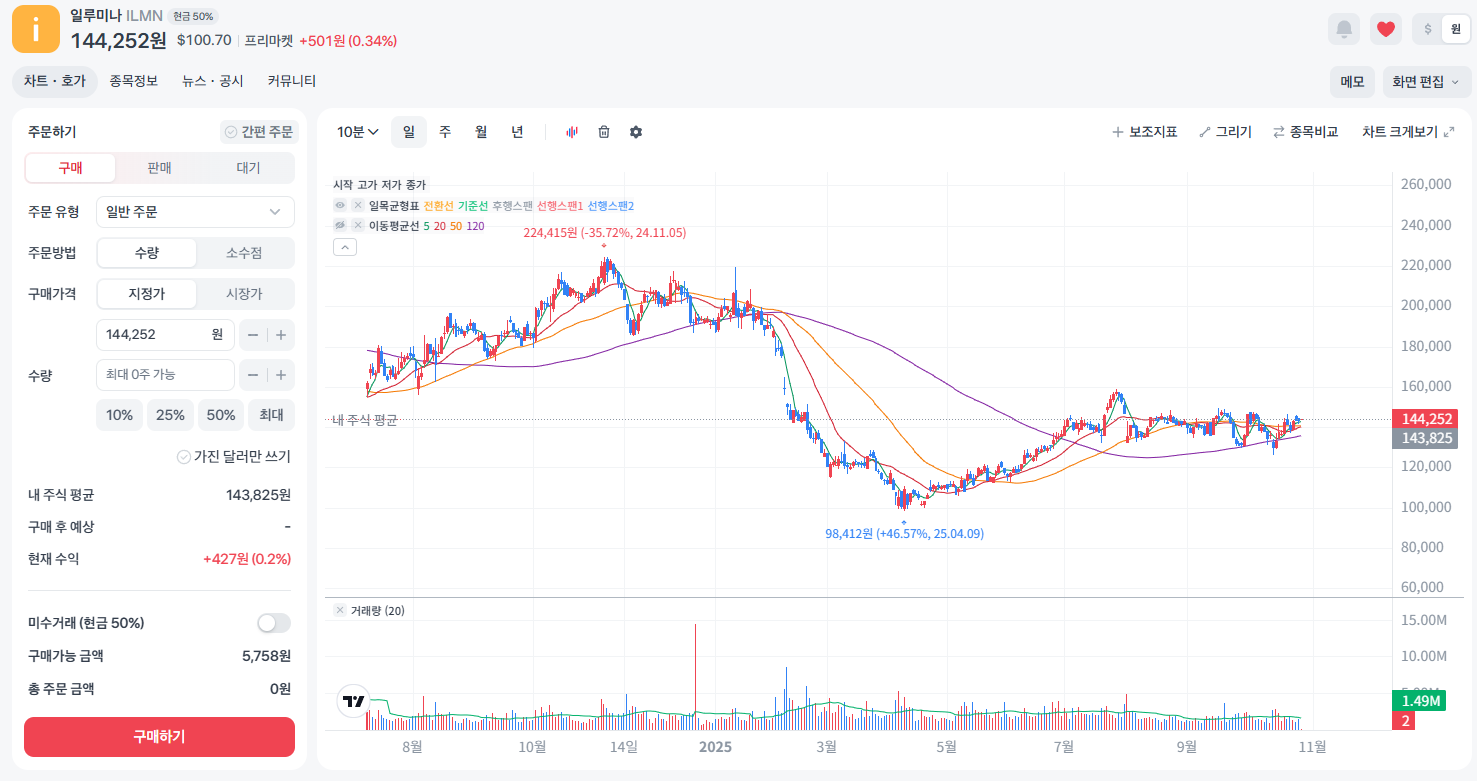Set quantity to 25%
The width and height of the screenshot is (1477, 781).
click(x=170, y=415)
